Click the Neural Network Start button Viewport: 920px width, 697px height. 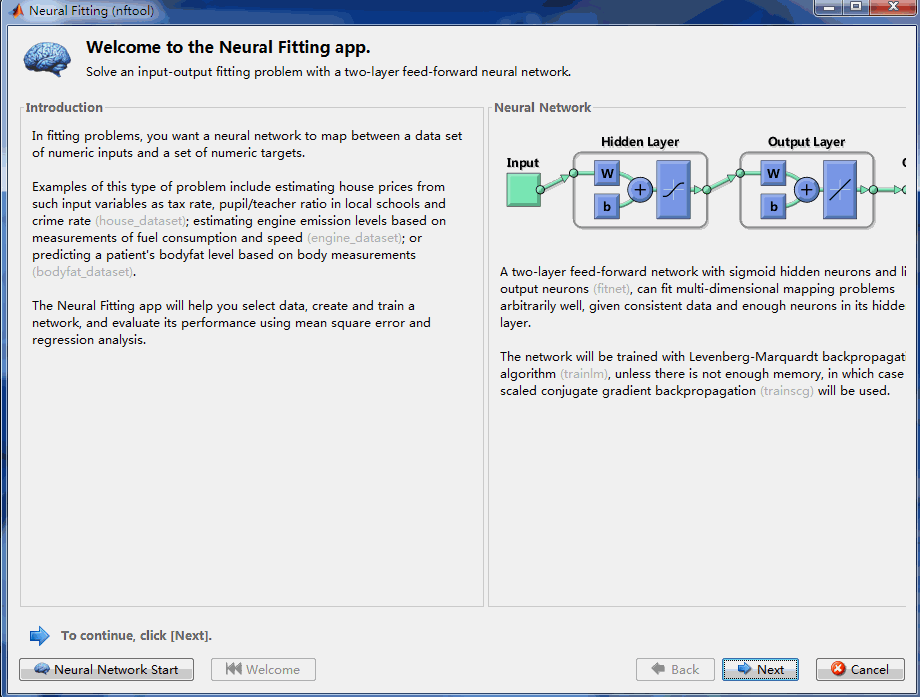point(106,669)
